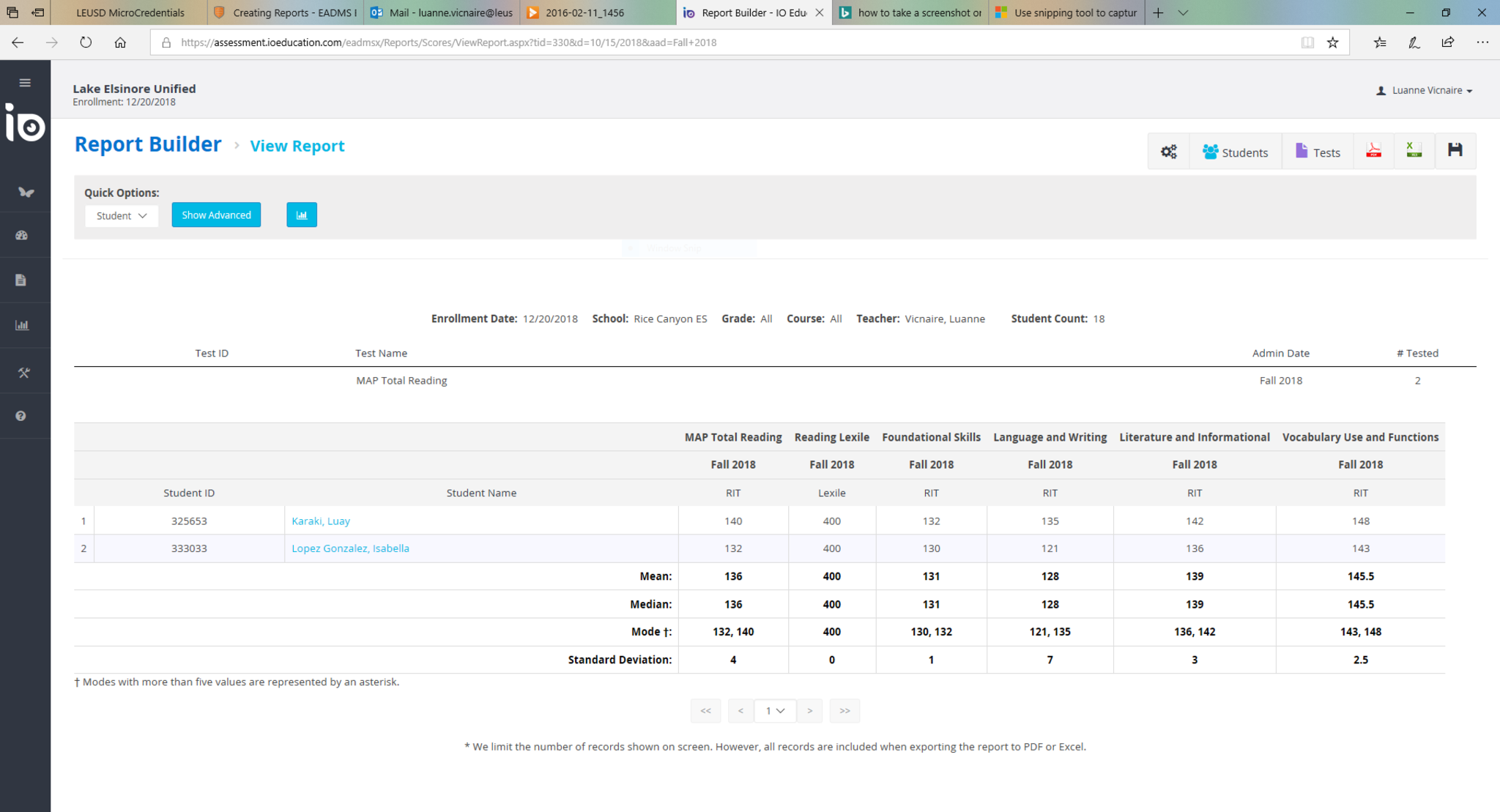Open tools wrench icon in sidebar
The height and width of the screenshot is (812, 1500).
(x=23, y=373)
